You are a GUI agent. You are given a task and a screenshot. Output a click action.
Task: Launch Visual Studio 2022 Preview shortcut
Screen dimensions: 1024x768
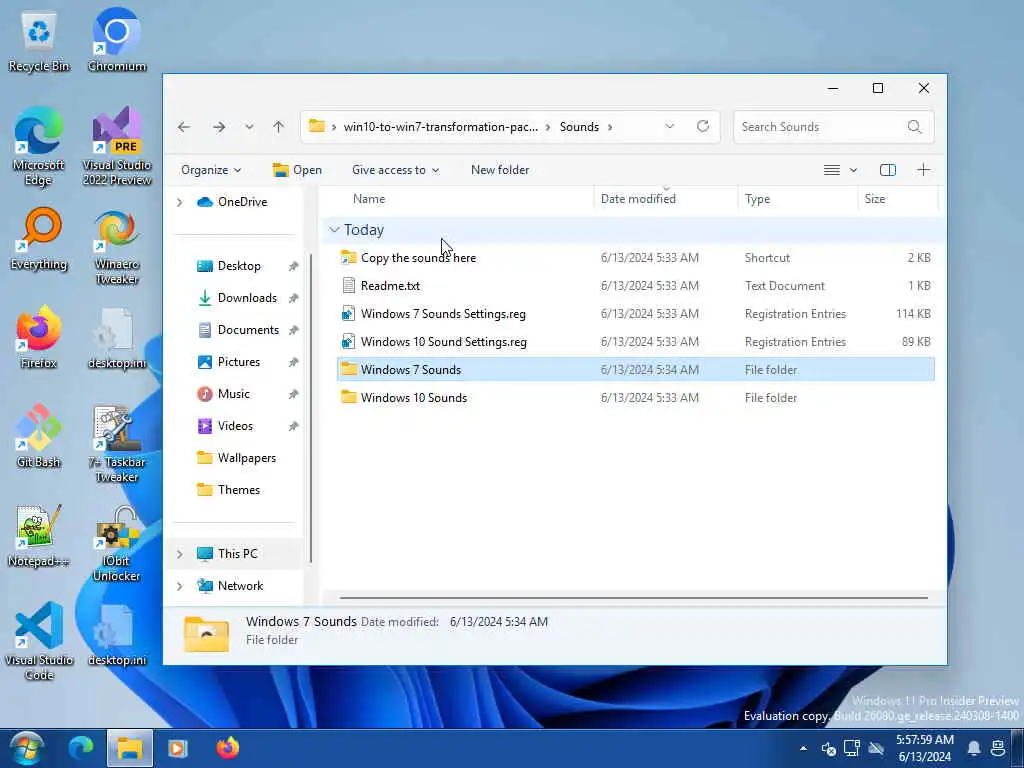coord(117,146)
